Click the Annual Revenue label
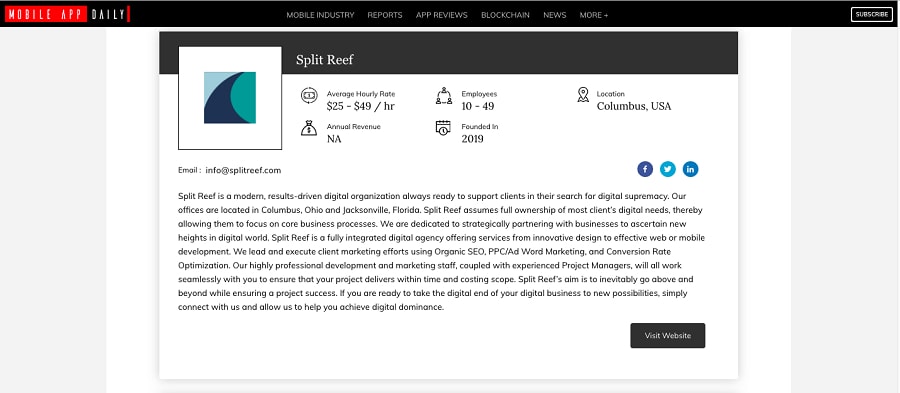900x393 pixels. [x=354, y=126]
